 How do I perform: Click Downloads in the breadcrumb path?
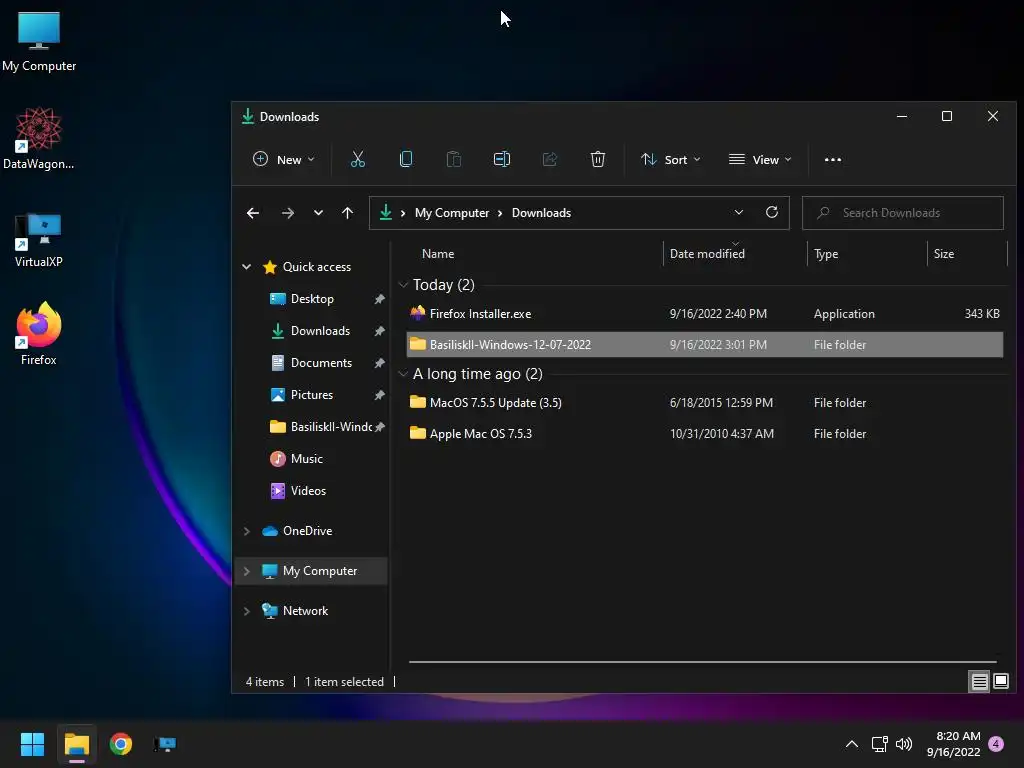[x=541, y=213]
